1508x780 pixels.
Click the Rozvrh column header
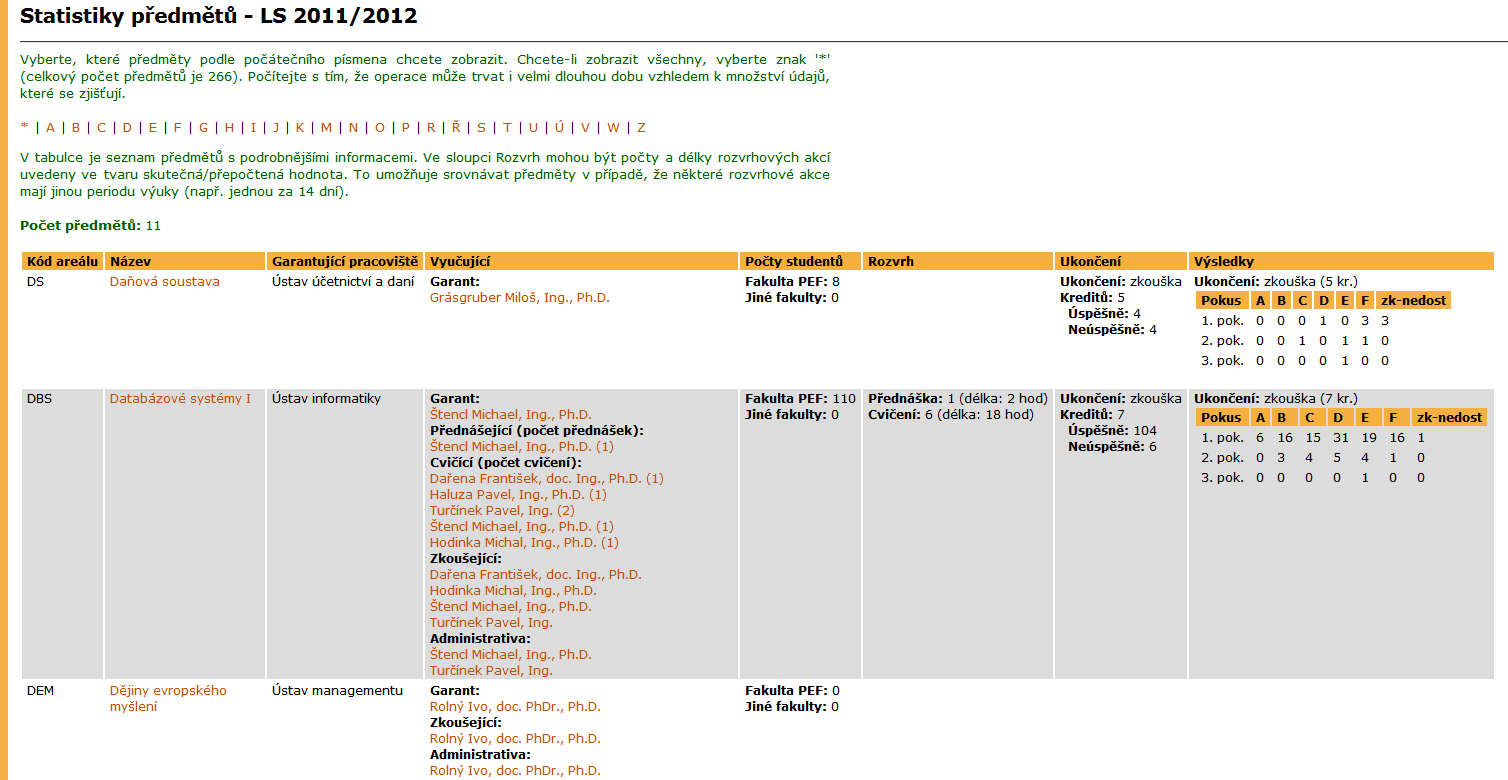pos(958,261)
